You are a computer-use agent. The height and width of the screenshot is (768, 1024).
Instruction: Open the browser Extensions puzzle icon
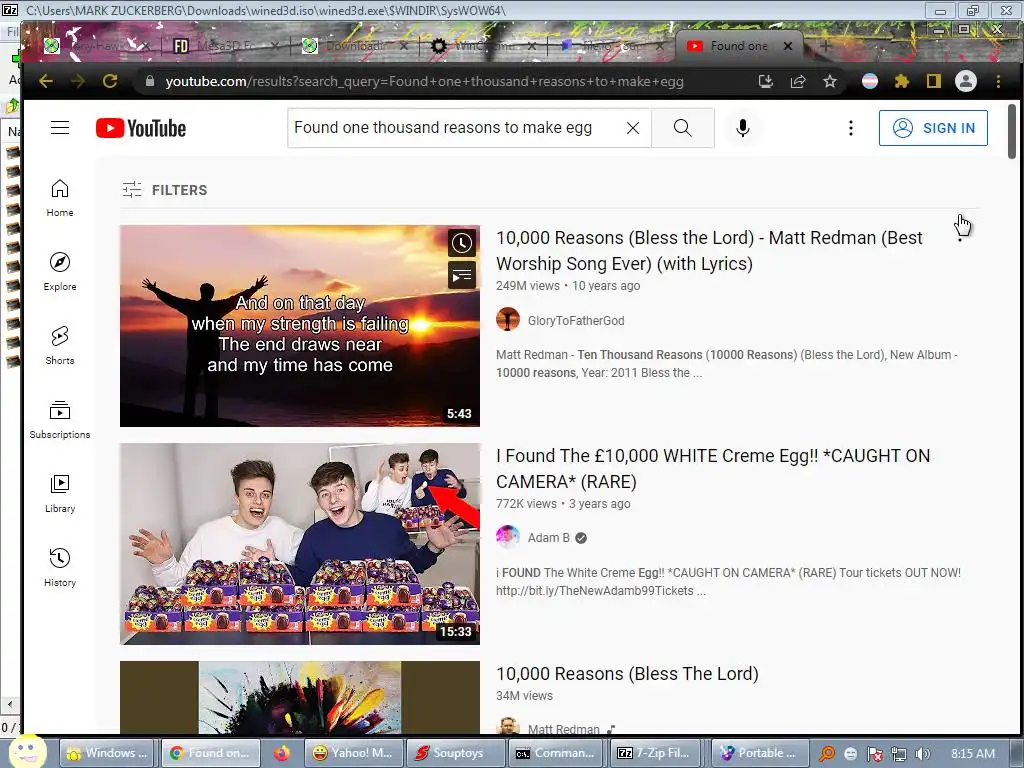tap(902, 81)
